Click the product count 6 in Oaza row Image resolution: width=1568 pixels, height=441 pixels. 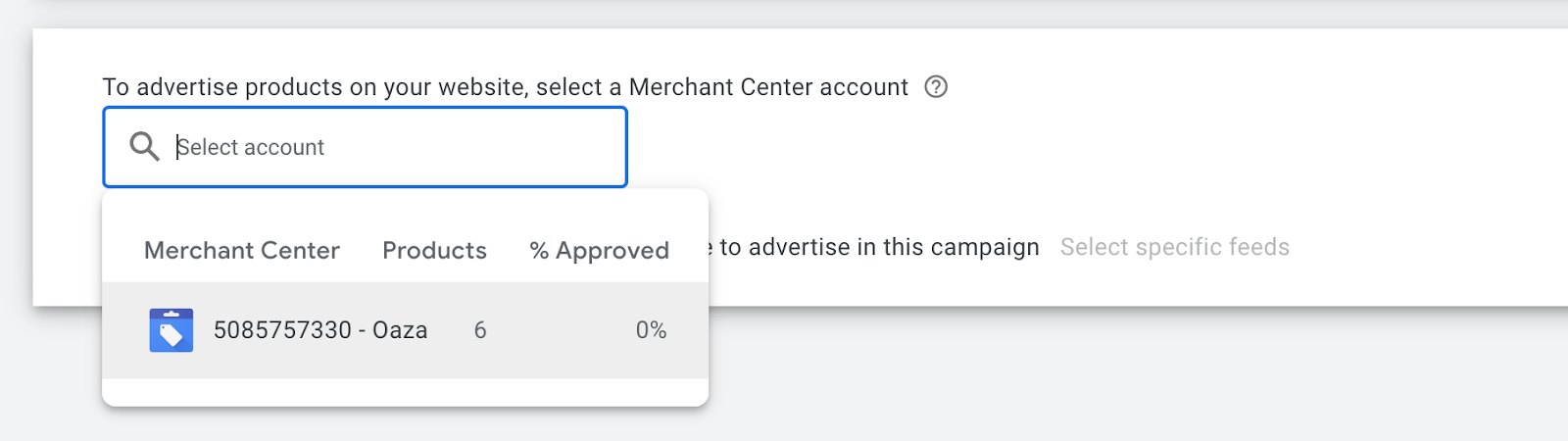480,330
